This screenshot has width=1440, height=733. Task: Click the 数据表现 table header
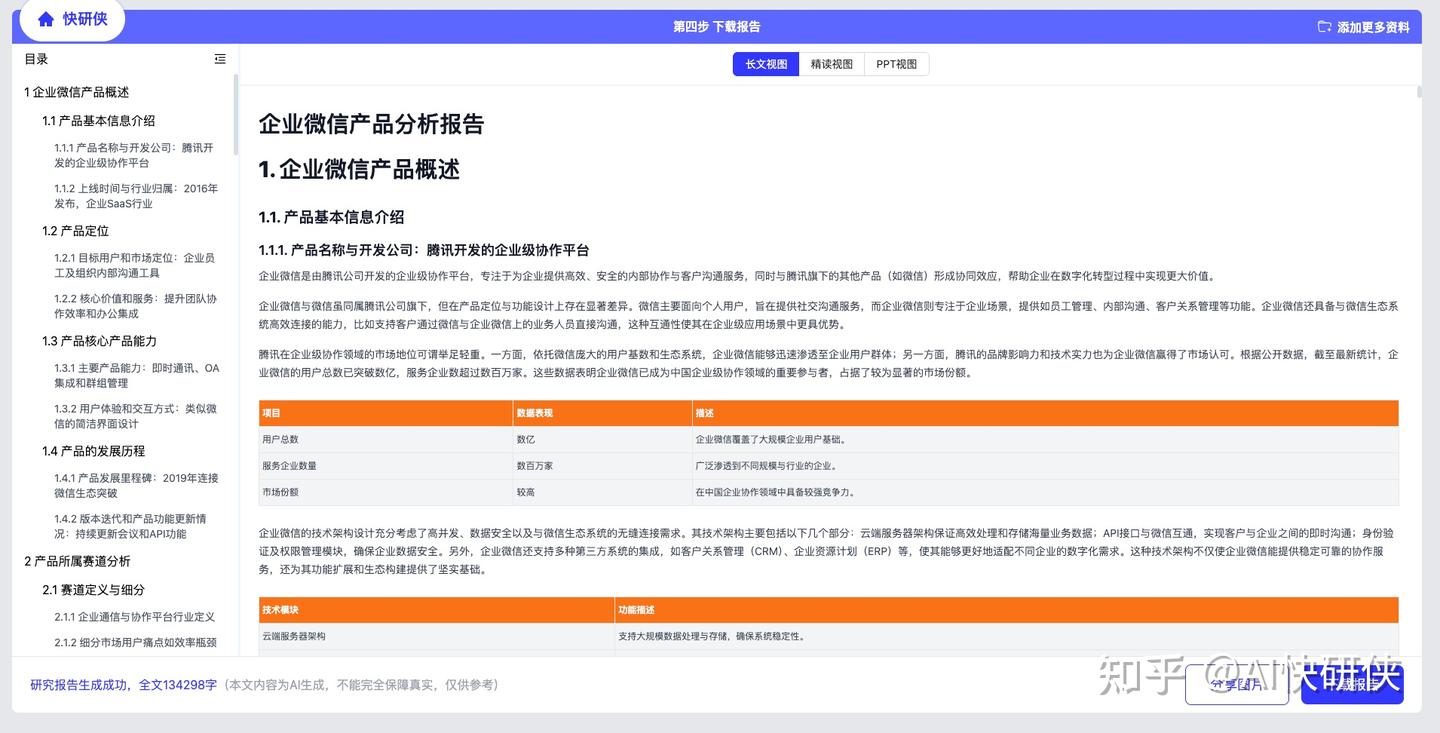pos(603,413)
